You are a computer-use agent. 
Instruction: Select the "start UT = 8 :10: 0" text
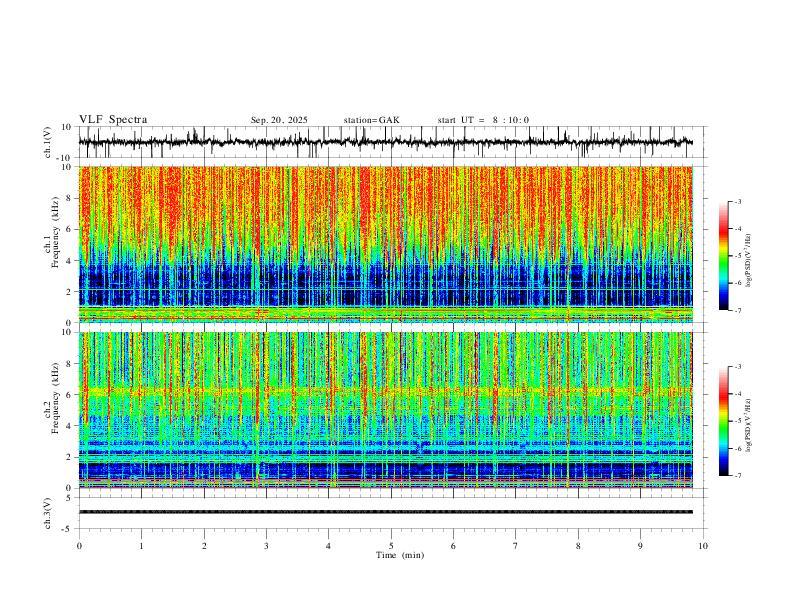(x=483, y=120)
